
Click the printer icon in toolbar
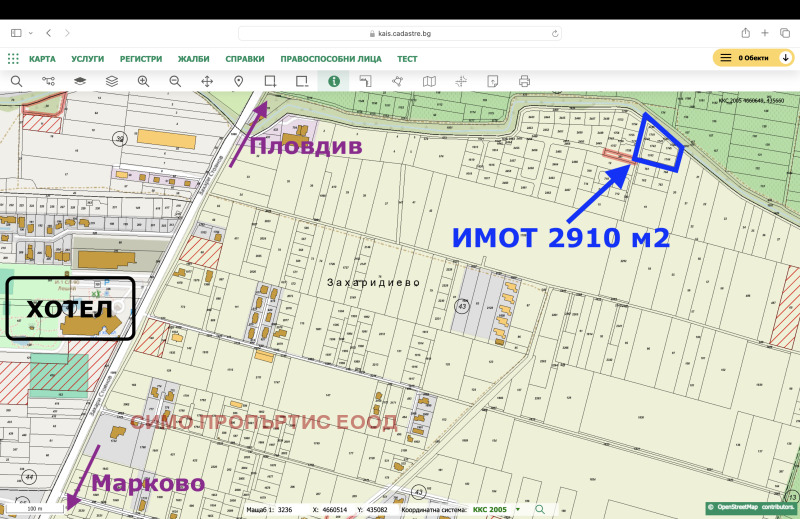pyautogui.click(x=524, y=81)
